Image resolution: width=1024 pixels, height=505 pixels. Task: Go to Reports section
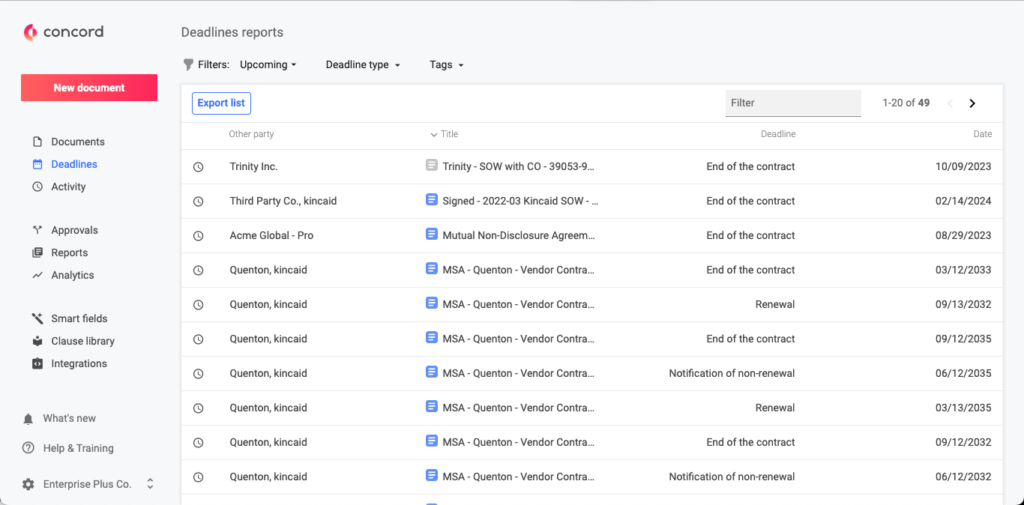69,253
